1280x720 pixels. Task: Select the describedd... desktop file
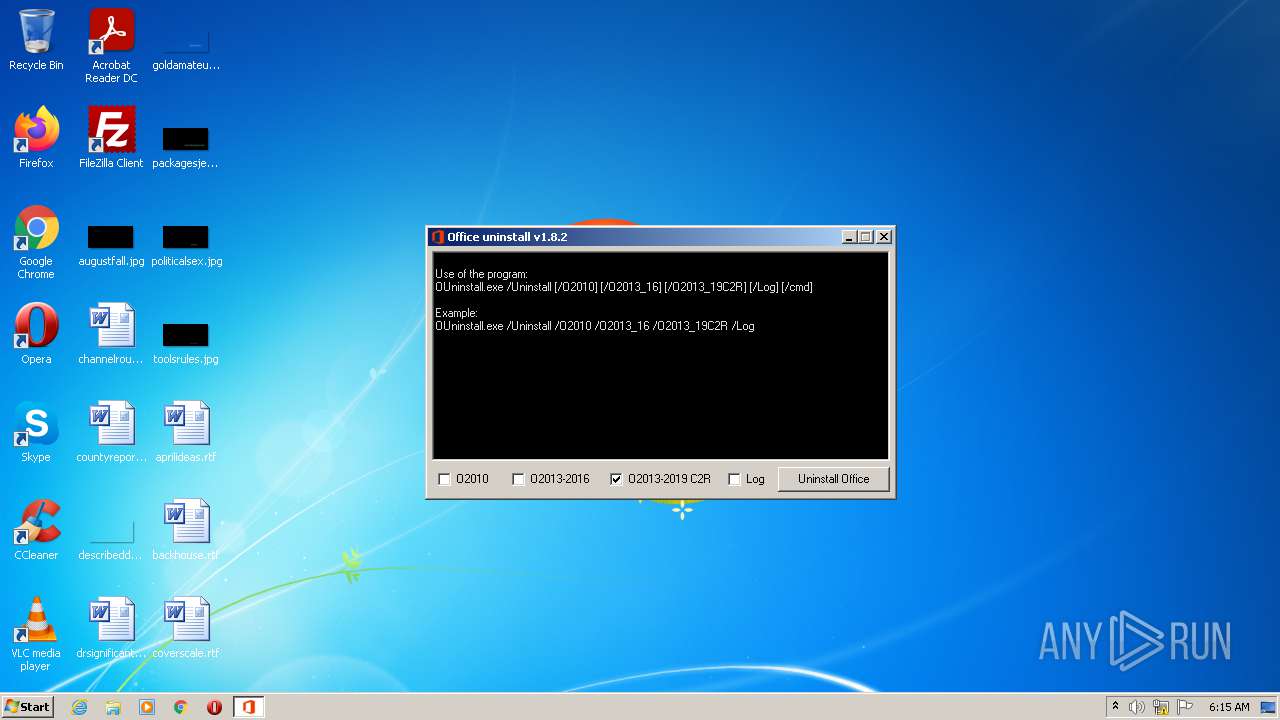111,541
